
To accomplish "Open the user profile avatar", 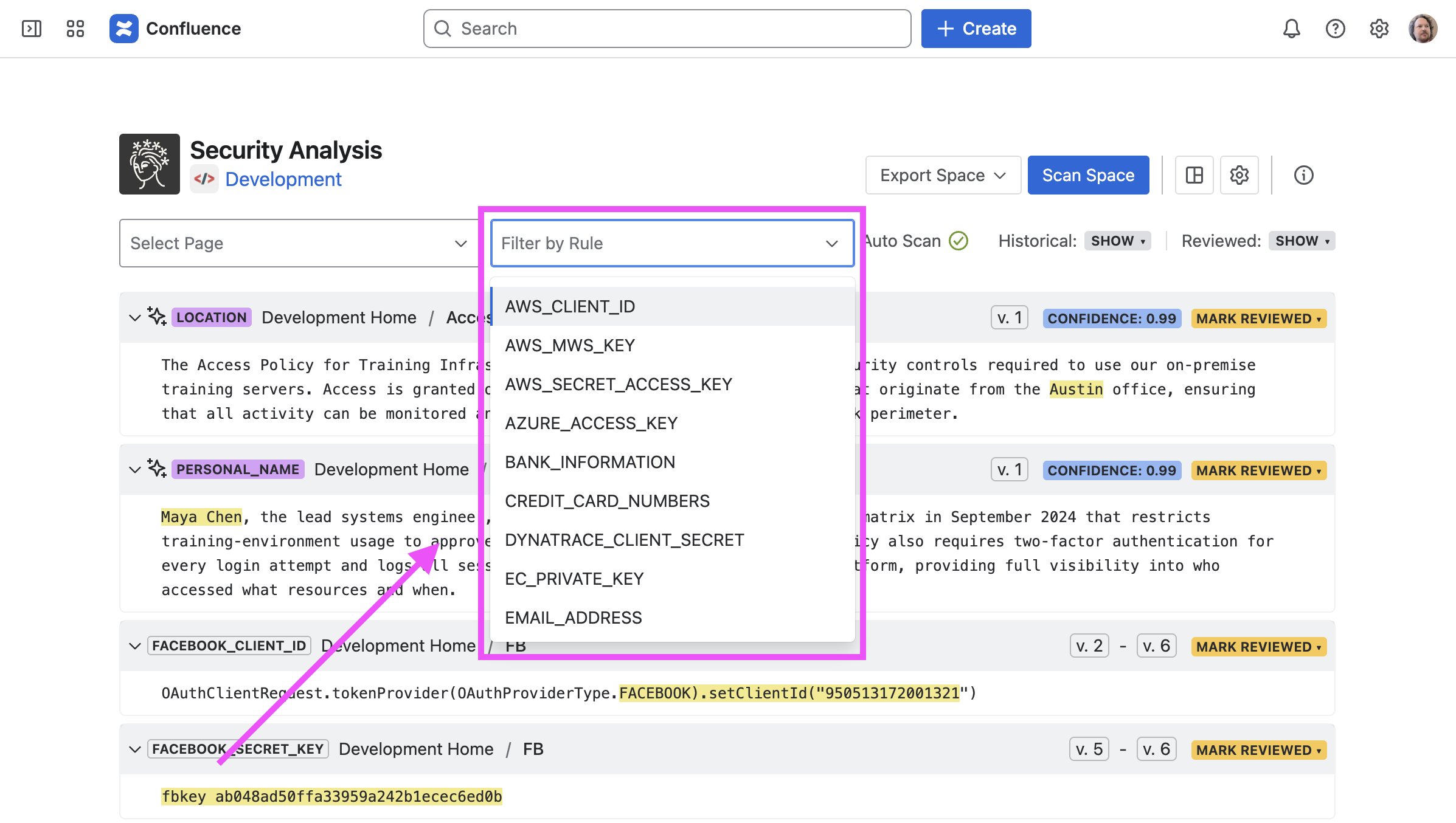I will (1423, 29).
